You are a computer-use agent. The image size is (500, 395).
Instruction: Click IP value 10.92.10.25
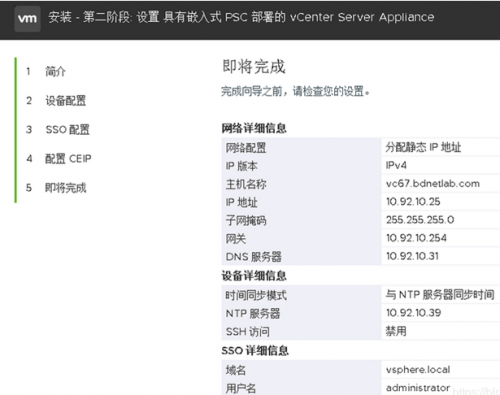[x=413, y=201]
